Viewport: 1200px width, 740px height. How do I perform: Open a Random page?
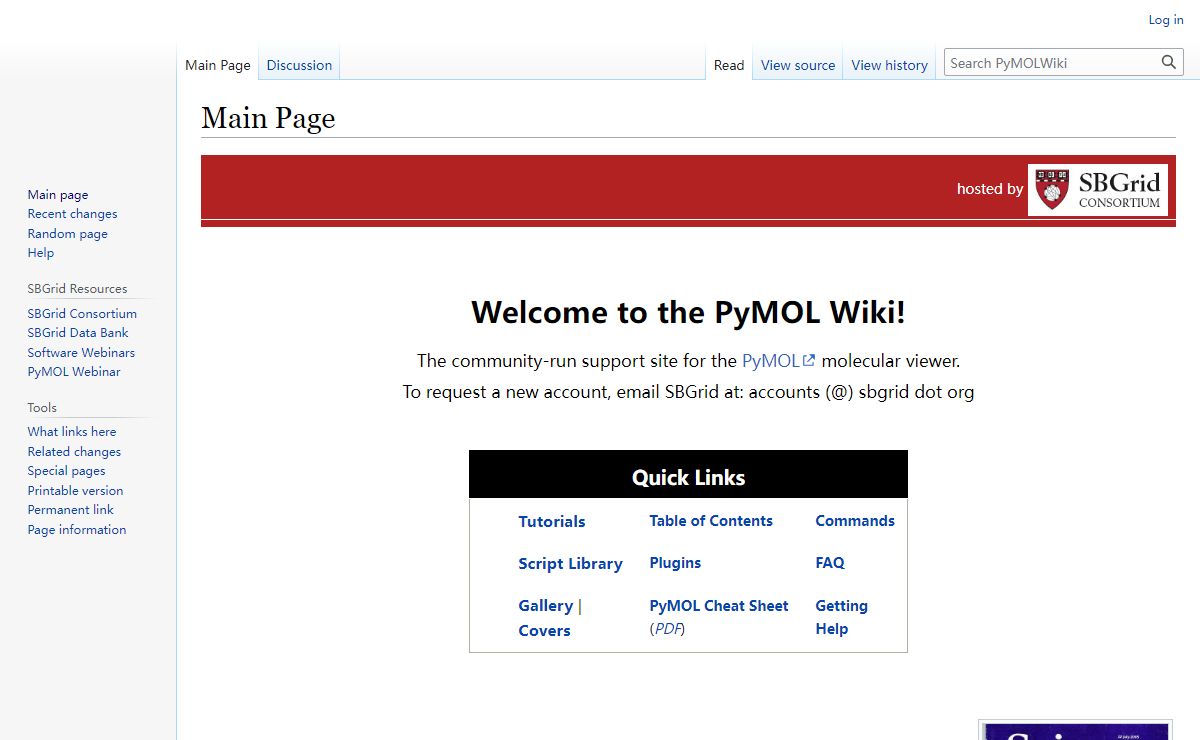(68, 234)
